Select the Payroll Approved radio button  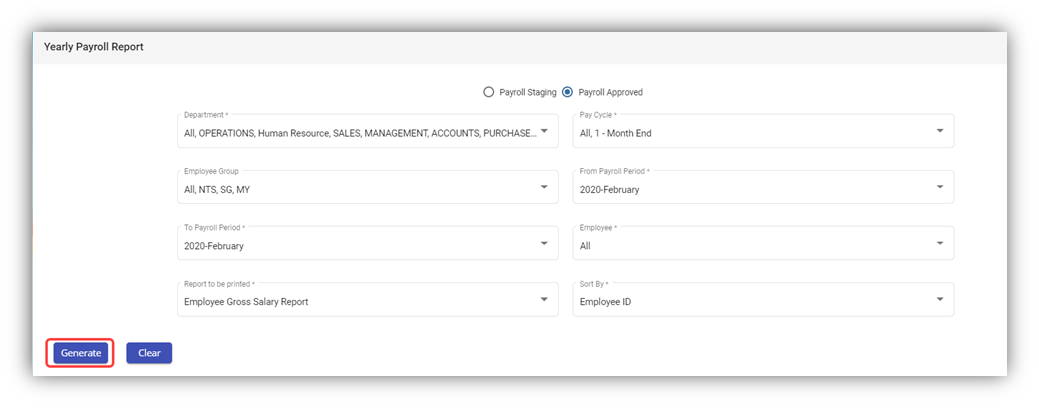point(567,92)
